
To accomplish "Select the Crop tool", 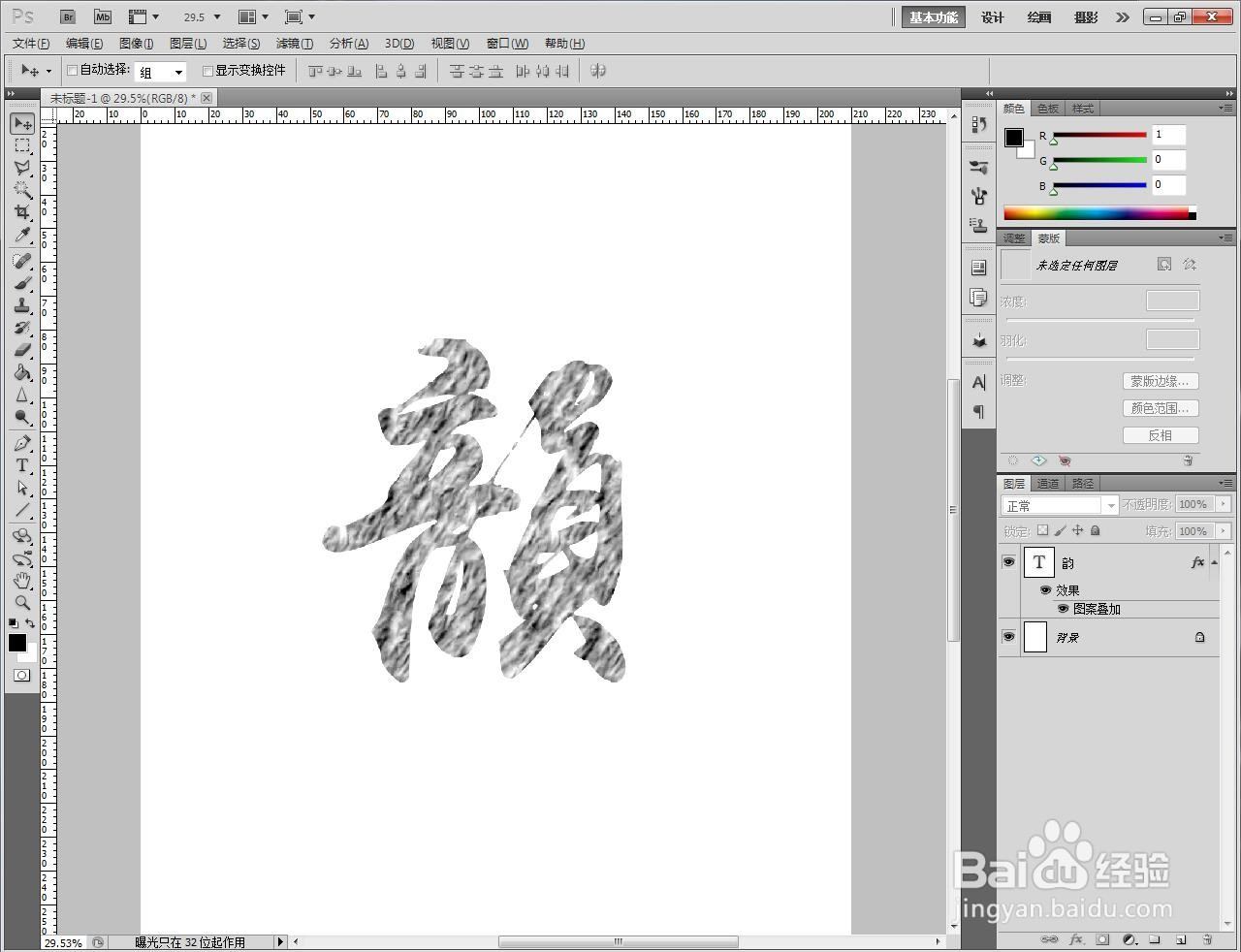I will coord(22,212).
